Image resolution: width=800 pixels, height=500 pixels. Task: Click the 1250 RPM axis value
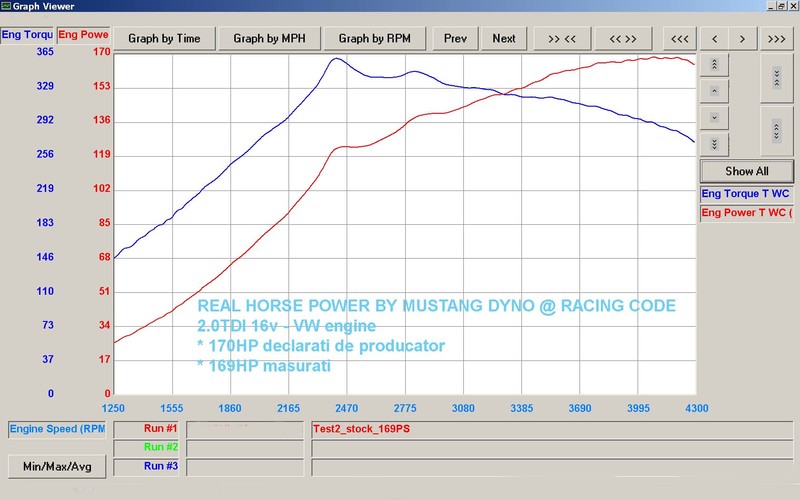pyautogui.click(x=113, y=408)
